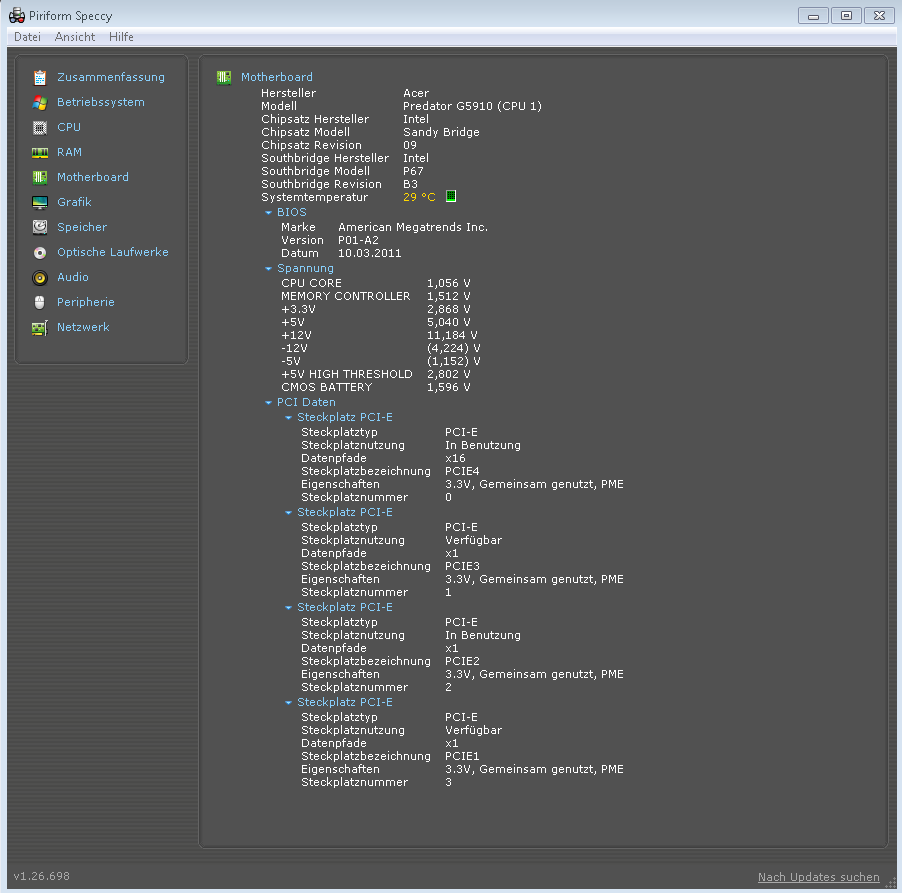The height and width of the screenshot is (893, 902).
Task: Click the American Megatrends Inc. BIOS brand
Action: pyautogui.click(x=413, y=227)
